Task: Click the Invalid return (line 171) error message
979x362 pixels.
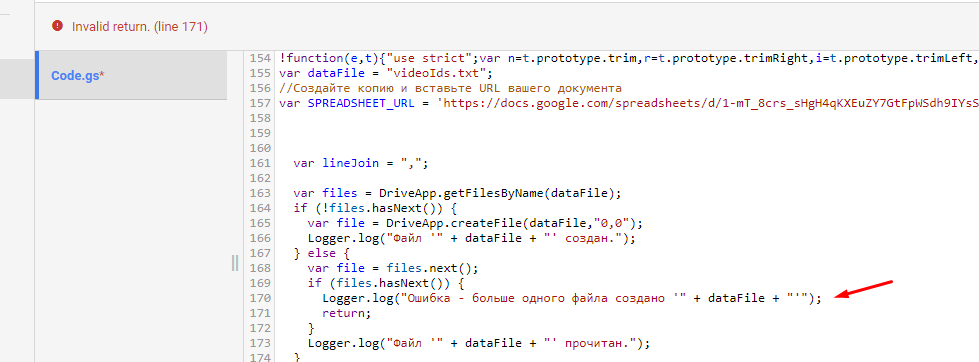Action: click(x=140, y=26)
